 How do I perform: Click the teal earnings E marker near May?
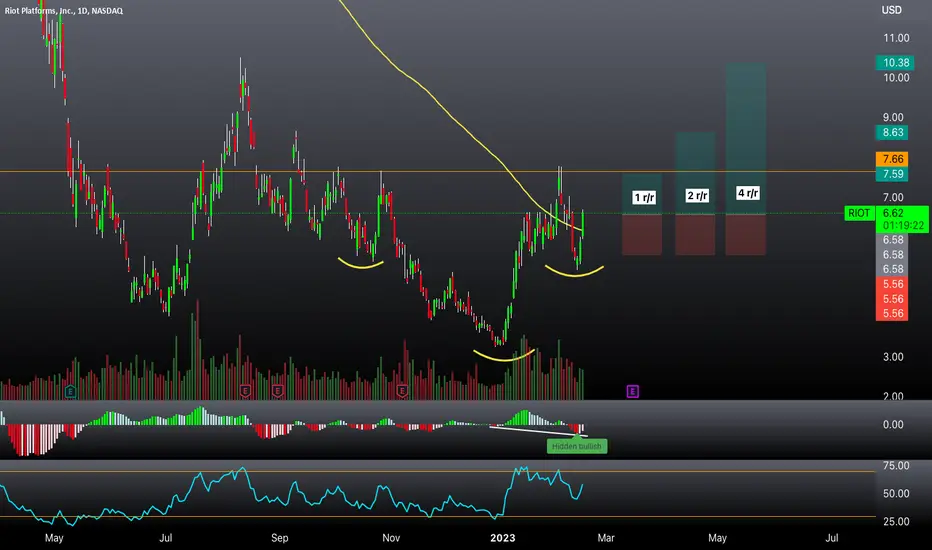71,391
